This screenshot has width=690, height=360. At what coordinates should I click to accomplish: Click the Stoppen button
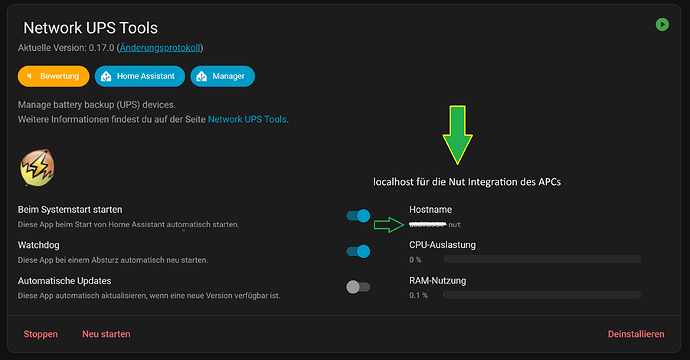coord(40,334)
